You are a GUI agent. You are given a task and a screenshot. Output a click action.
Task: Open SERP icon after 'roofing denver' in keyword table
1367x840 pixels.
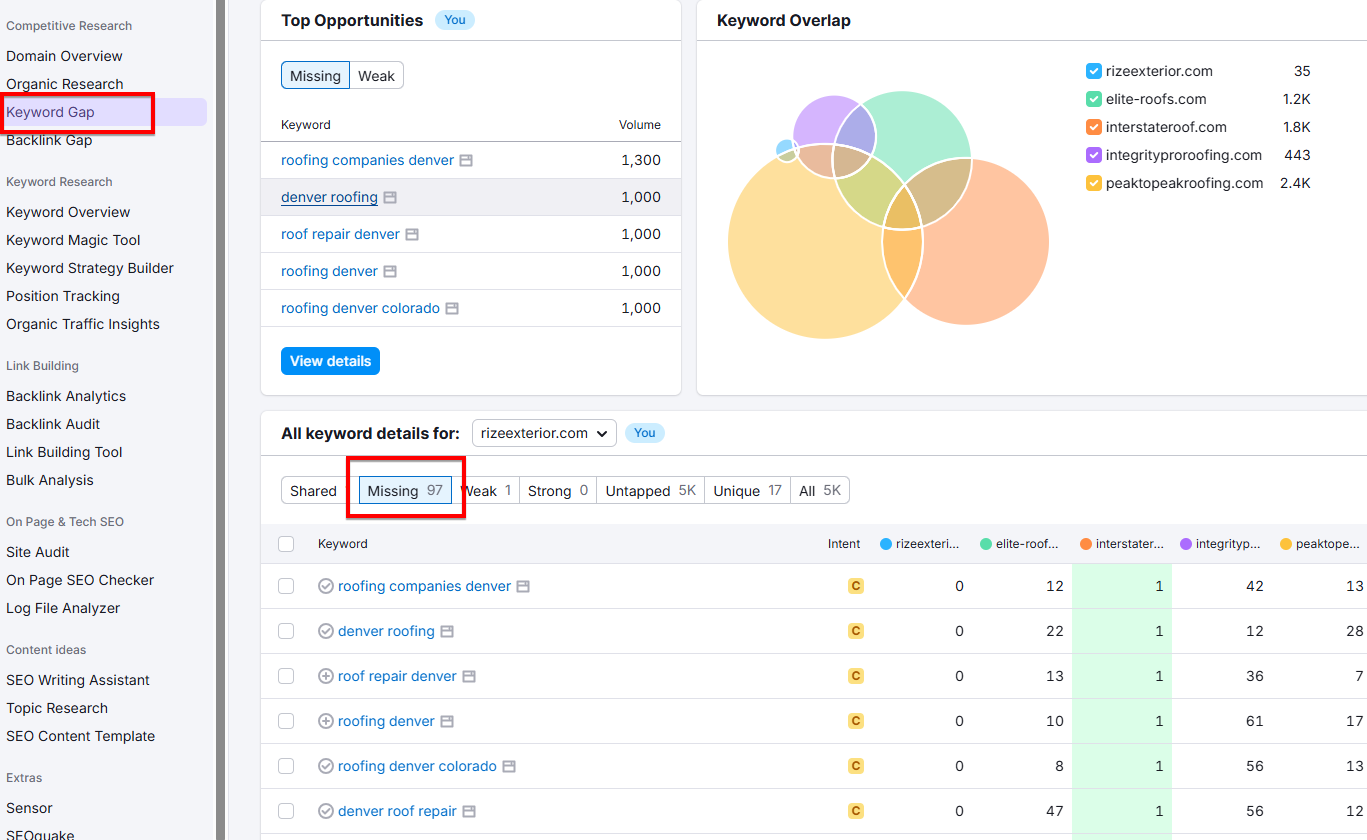447,721
